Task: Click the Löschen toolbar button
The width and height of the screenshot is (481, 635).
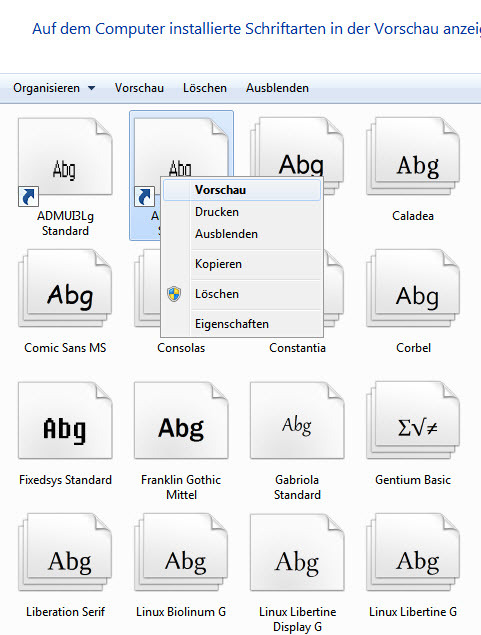Action: point(205,88)
